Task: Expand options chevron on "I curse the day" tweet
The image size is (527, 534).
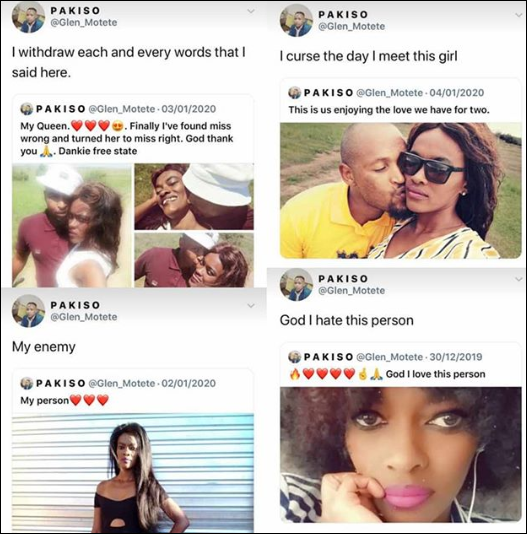Action: 519,15
